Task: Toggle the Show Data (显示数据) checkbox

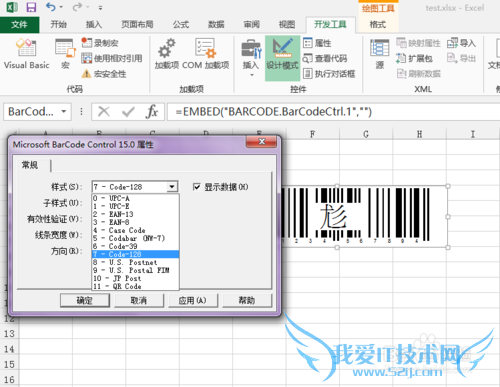Action: point(197,187)
